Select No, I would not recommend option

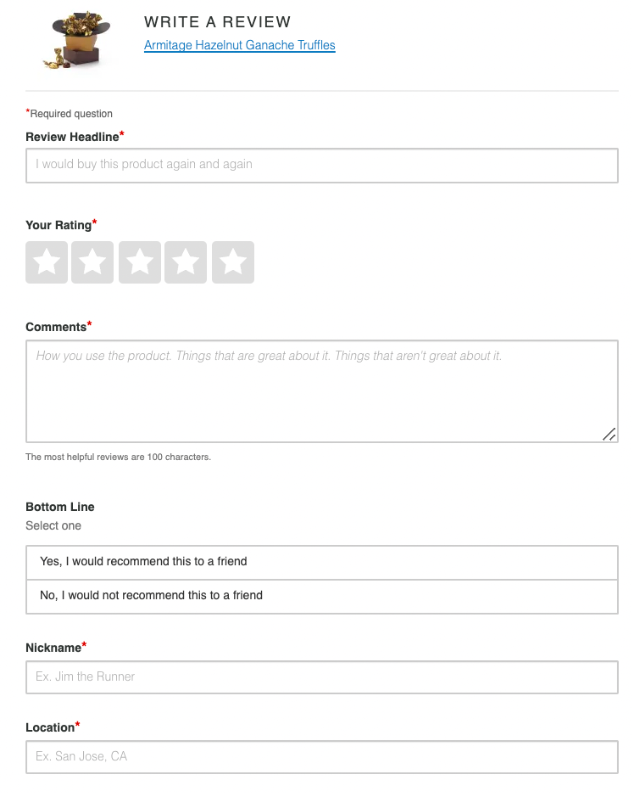tap(322, 596)
